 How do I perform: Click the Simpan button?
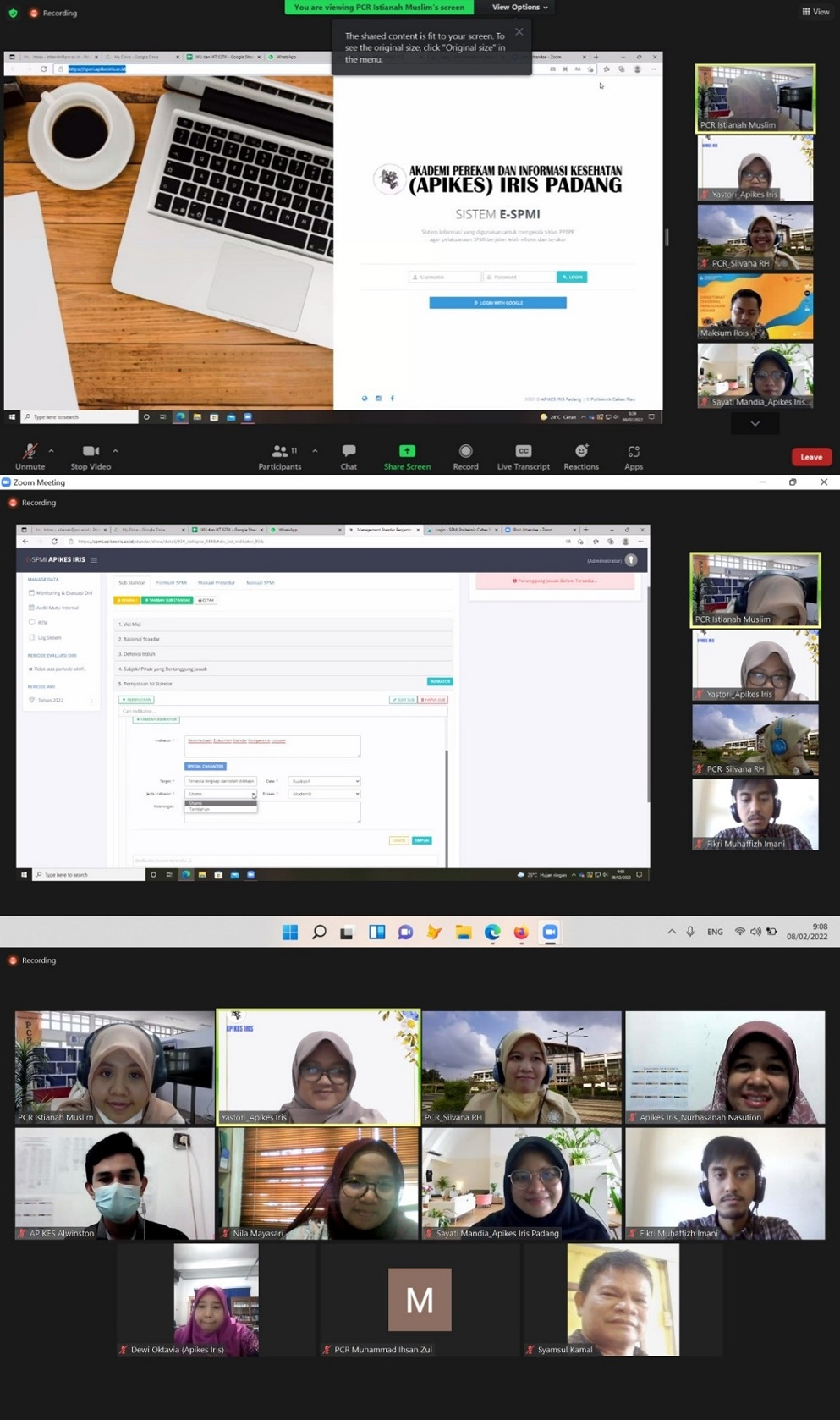[422, 840]
